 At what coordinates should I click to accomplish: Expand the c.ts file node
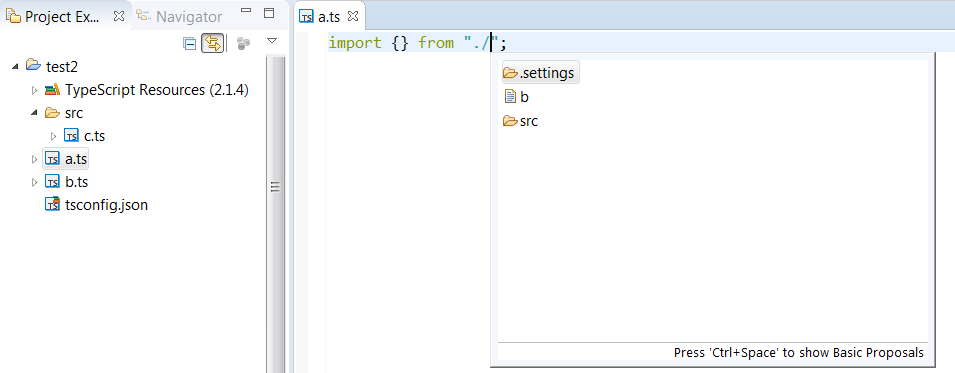coord(54,137)
